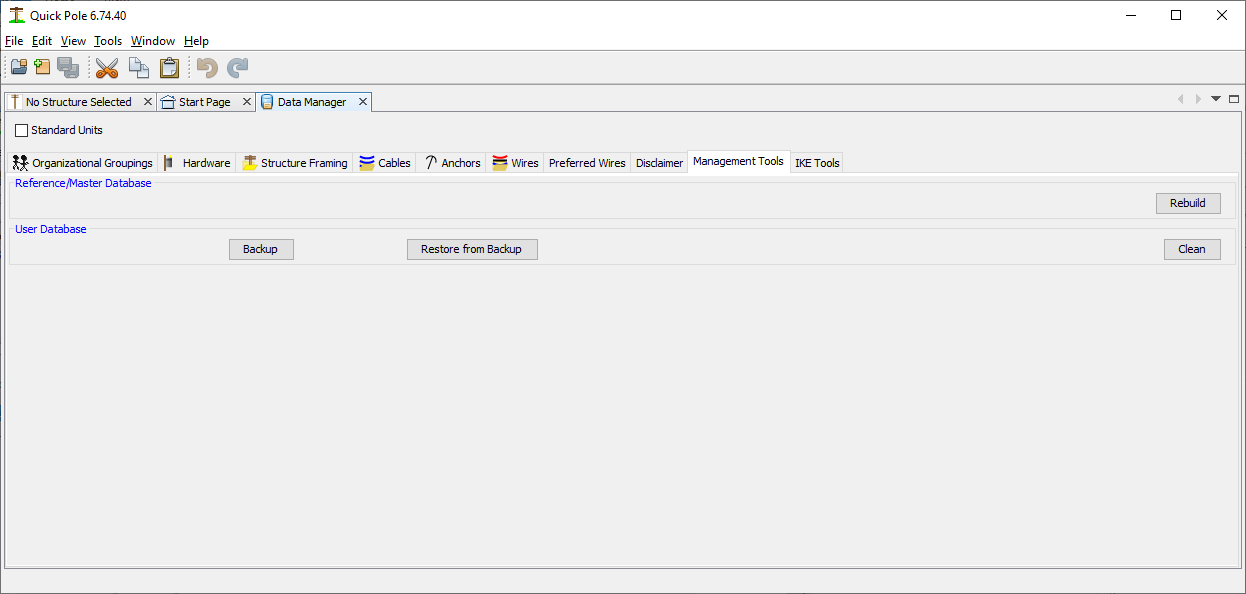Screen dimensions: 1246x594
Task: Open the File menu
Action: pyautogui.click(x=14, y=41)
